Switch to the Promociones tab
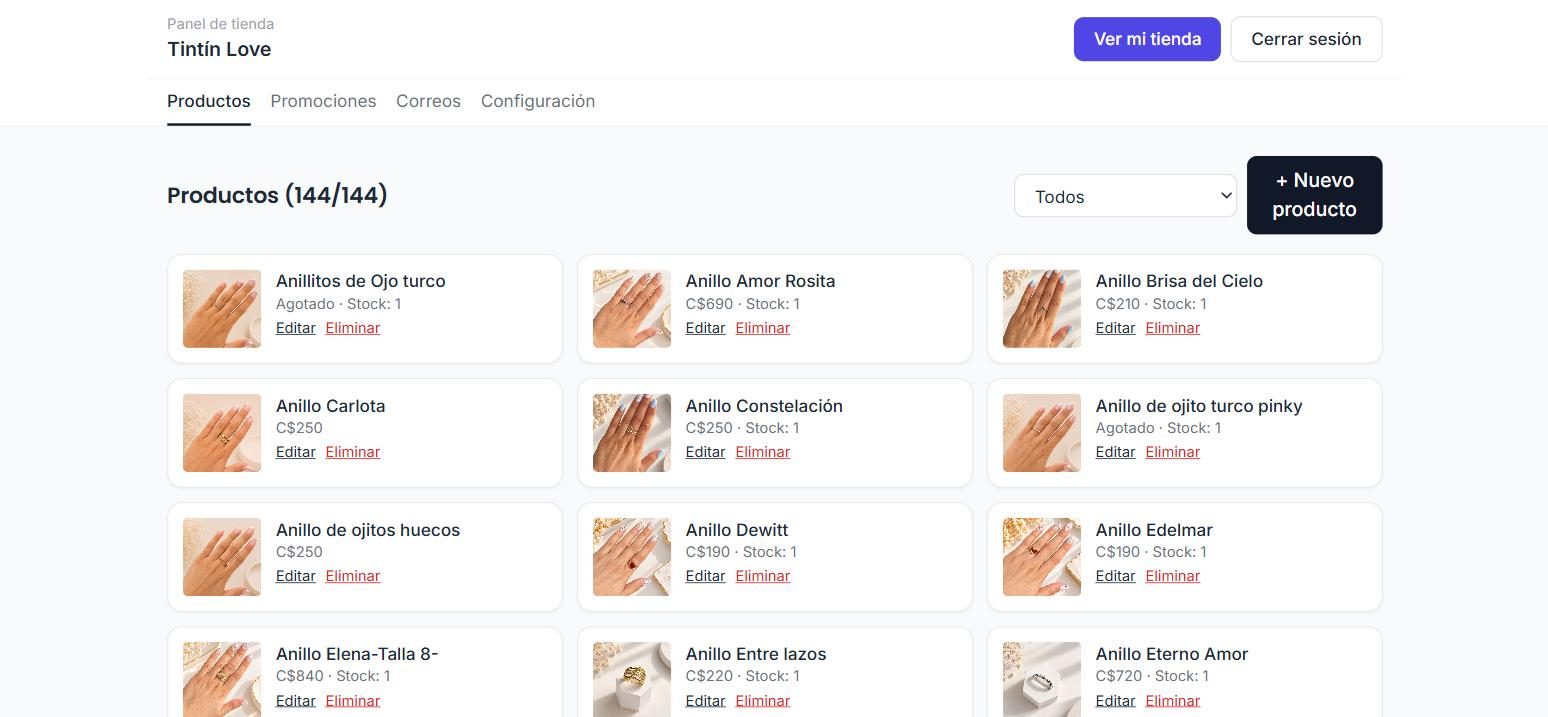The height and width of the screenshot is (717, 1548). click(x=323, y=101)
